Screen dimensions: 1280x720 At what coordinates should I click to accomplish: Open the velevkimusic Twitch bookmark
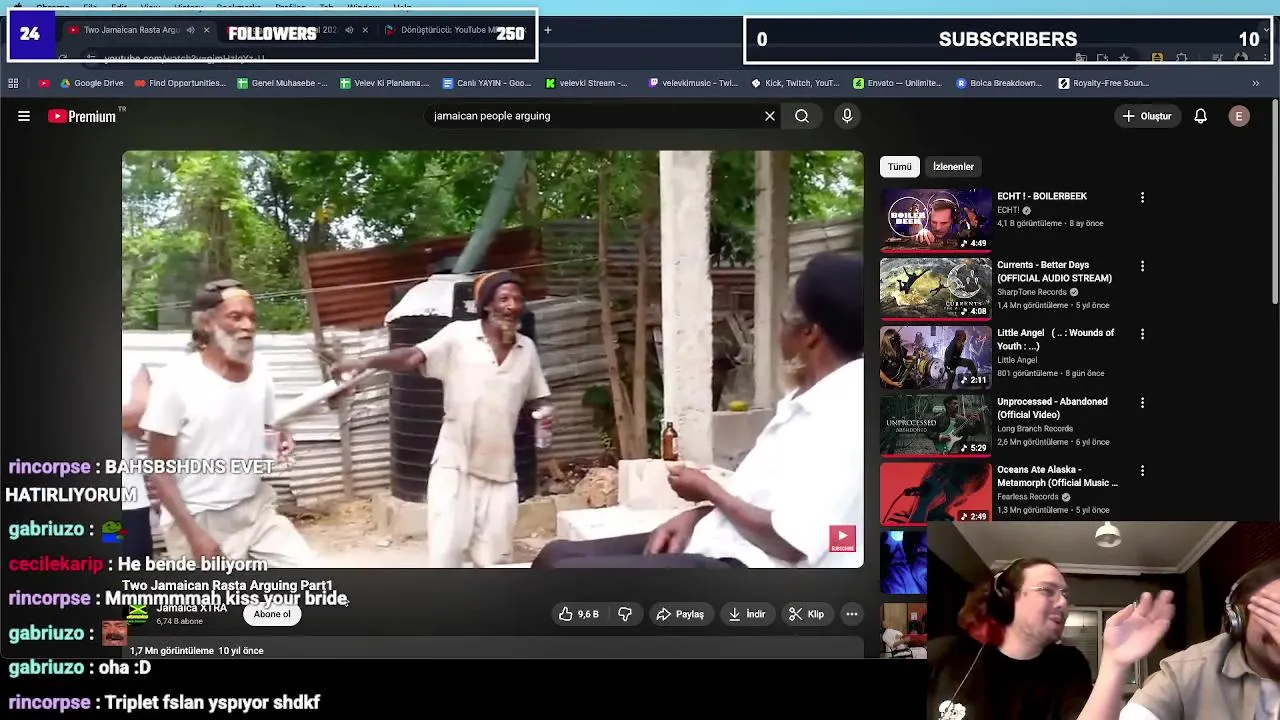[693, 83]
